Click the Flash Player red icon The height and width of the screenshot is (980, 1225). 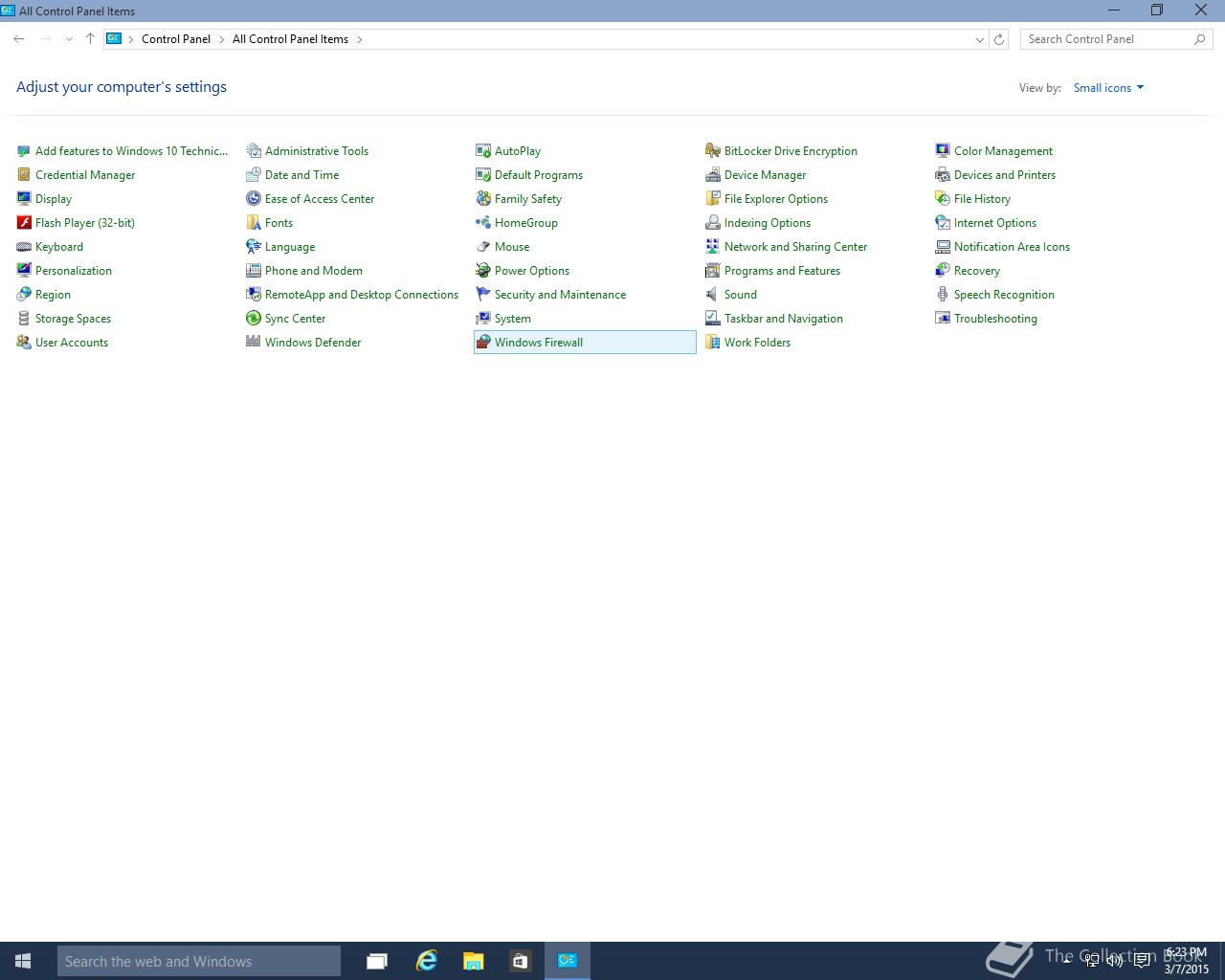pos(24,223)
